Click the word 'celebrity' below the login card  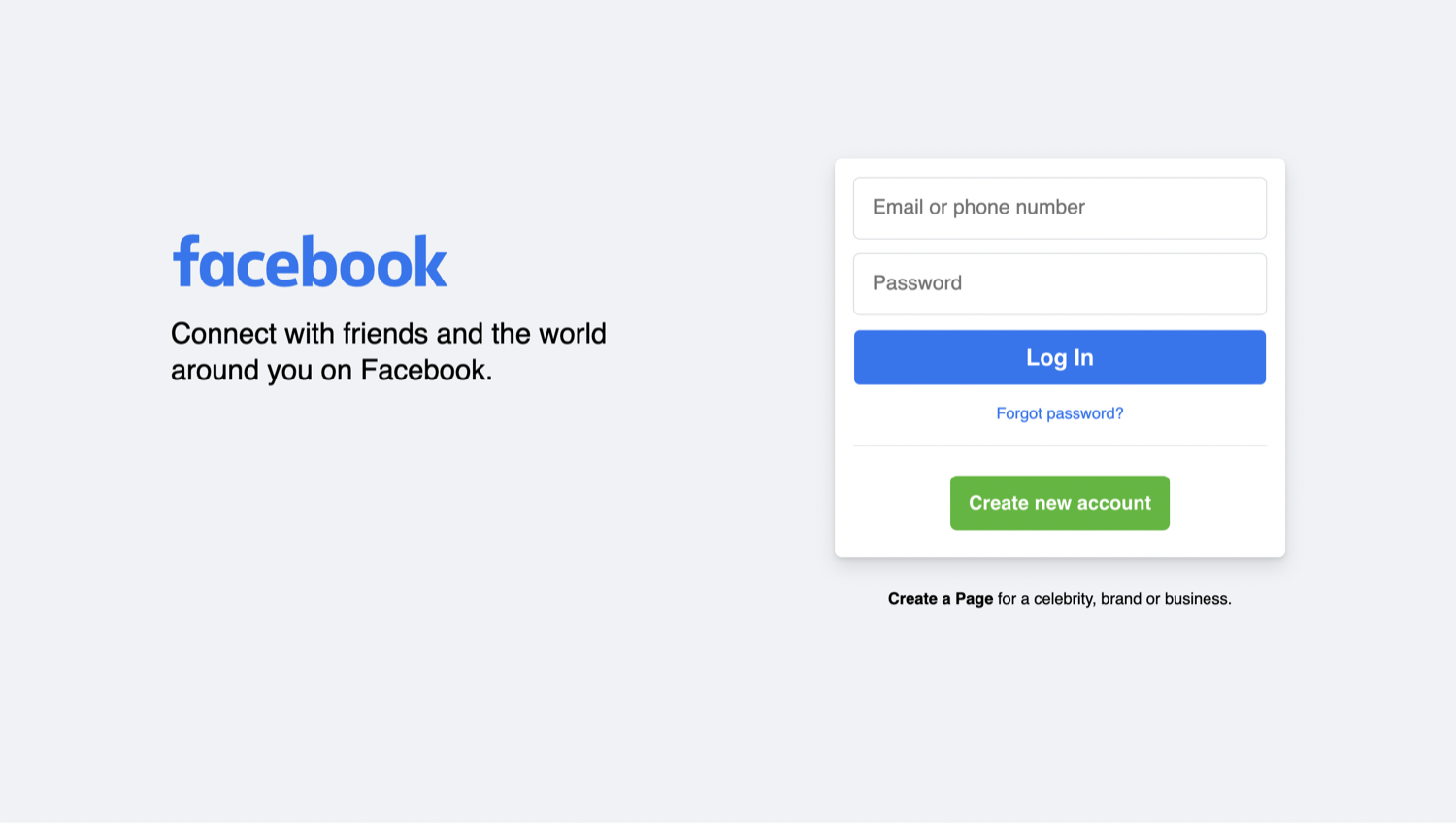[x=1064, y=599]
